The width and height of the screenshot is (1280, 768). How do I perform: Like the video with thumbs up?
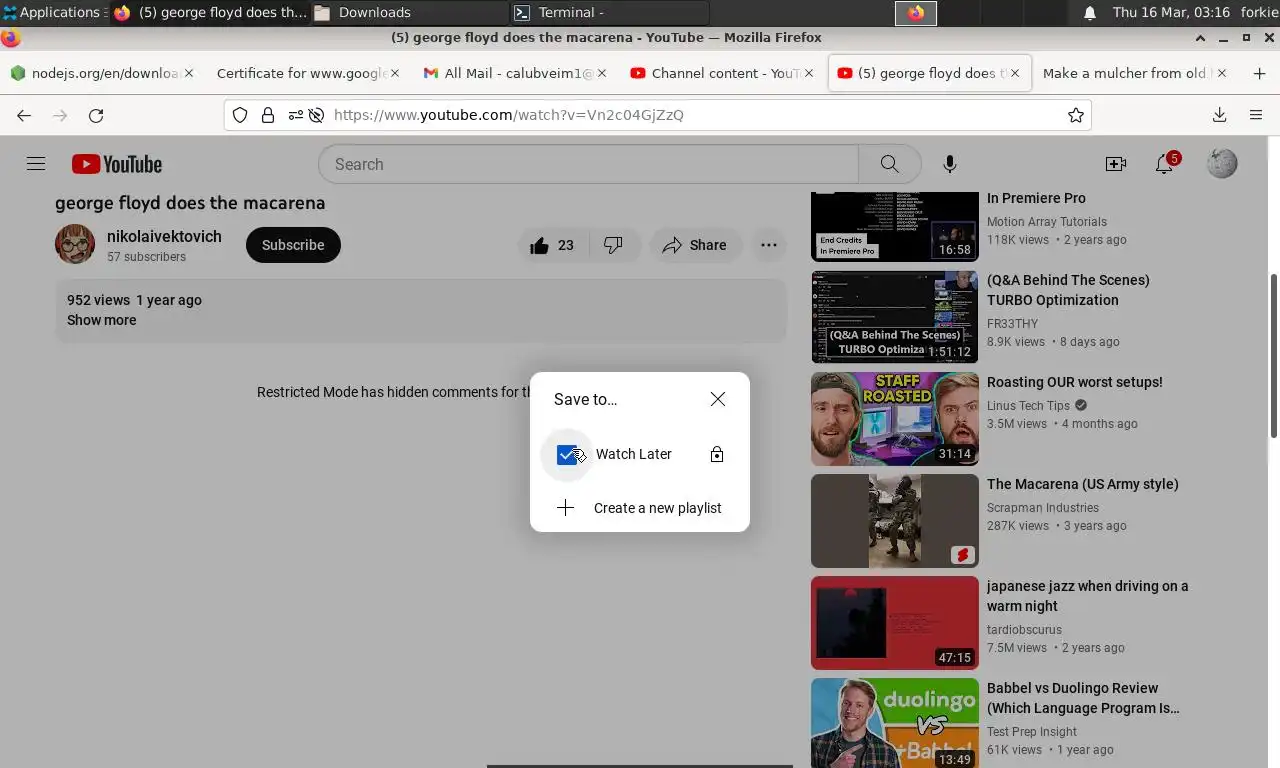pyautogui.click(x=552, y=245)
